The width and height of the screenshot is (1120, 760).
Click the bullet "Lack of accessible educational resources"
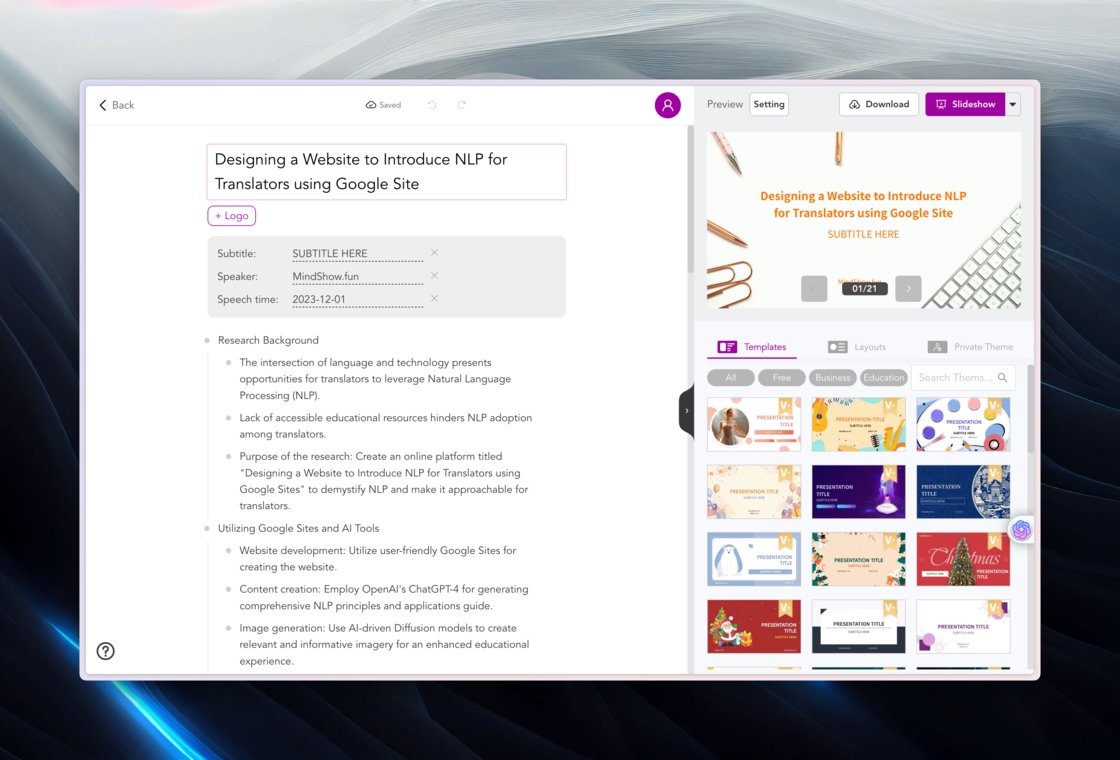(386, 426)
